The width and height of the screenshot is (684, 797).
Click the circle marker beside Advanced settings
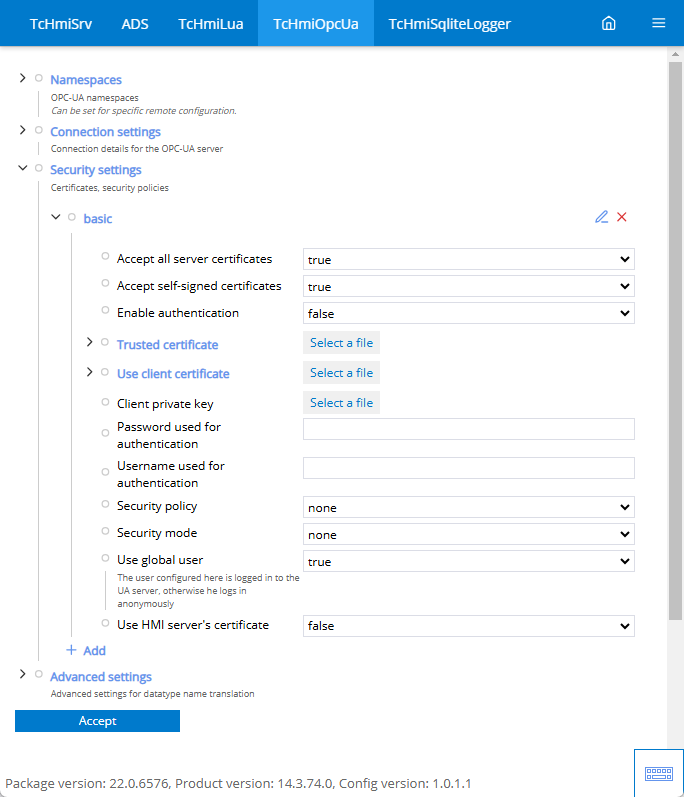pyautogui.click(x=39, y=674)
